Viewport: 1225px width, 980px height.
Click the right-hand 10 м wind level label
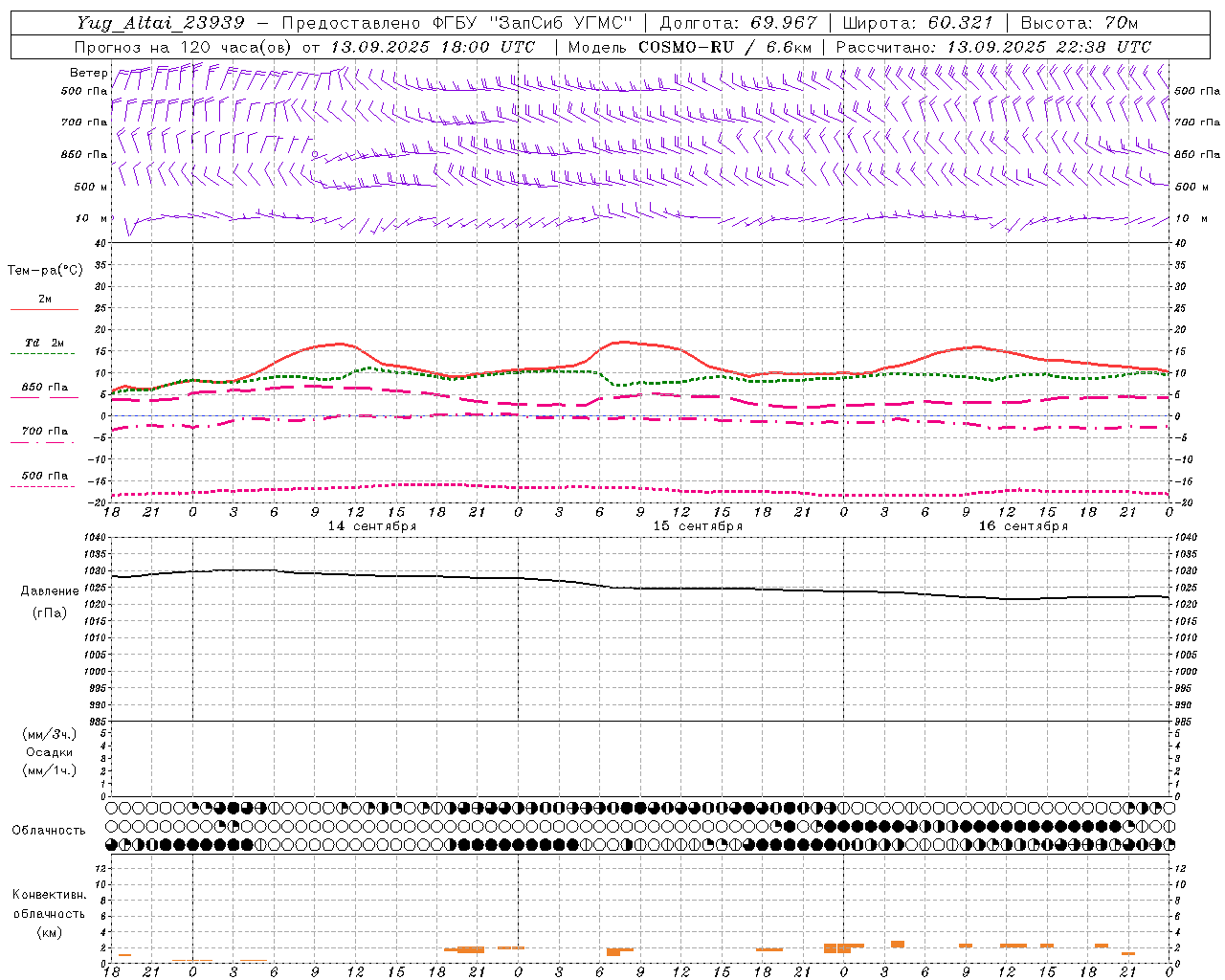pyautogui.click(x=1191, y=218)
